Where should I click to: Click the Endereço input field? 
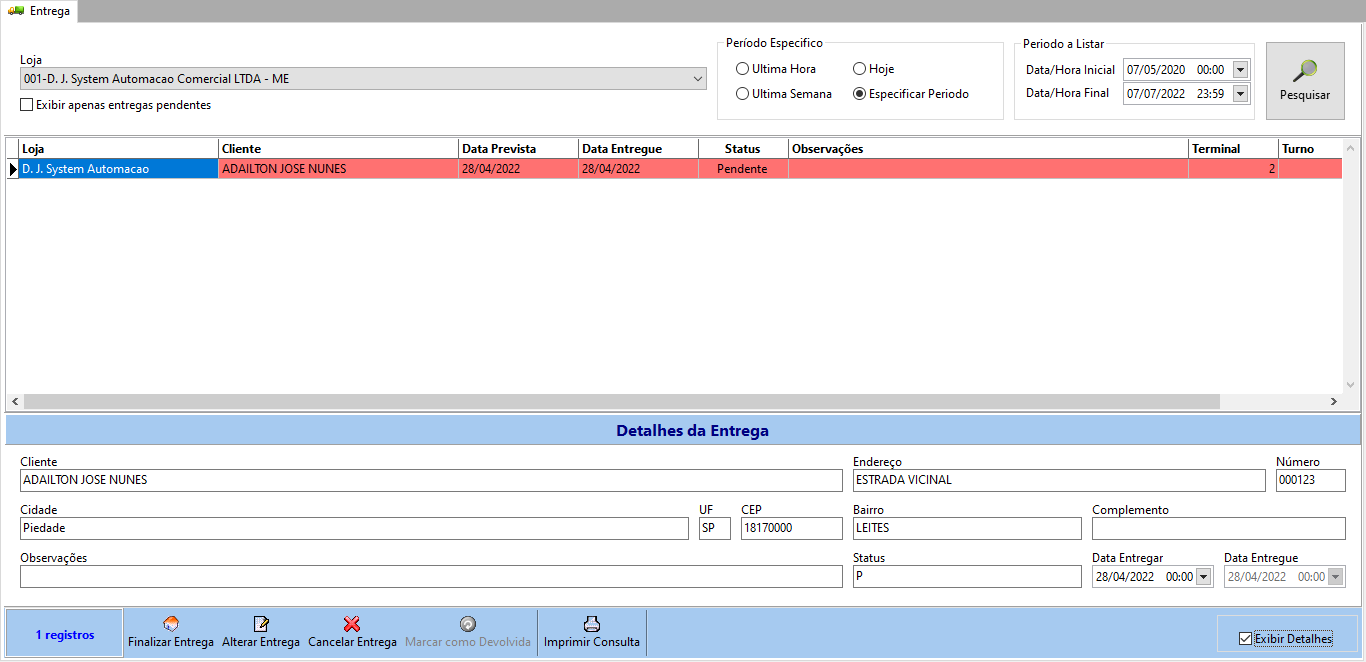tap(1059, 480)
